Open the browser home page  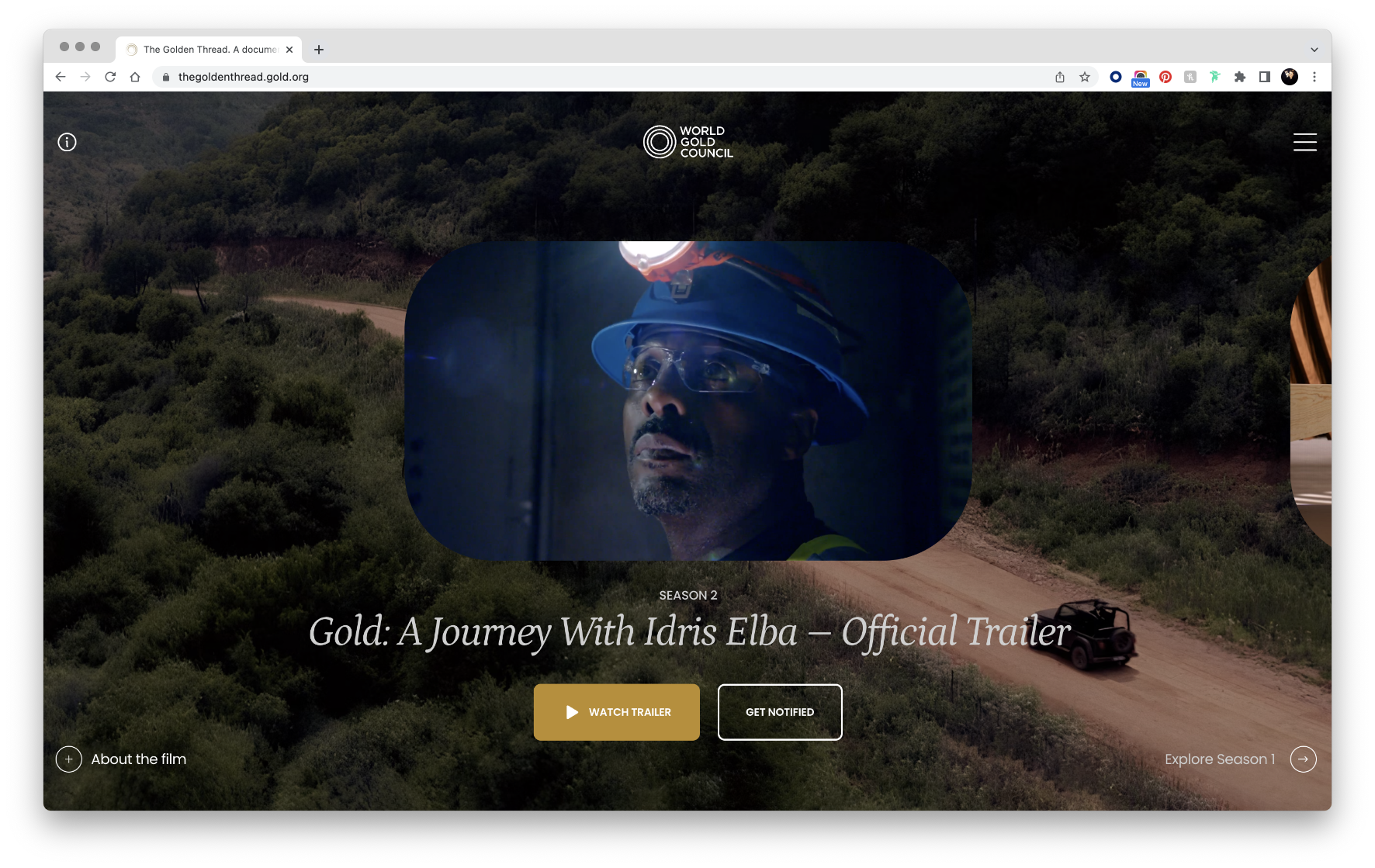[135, 77]
